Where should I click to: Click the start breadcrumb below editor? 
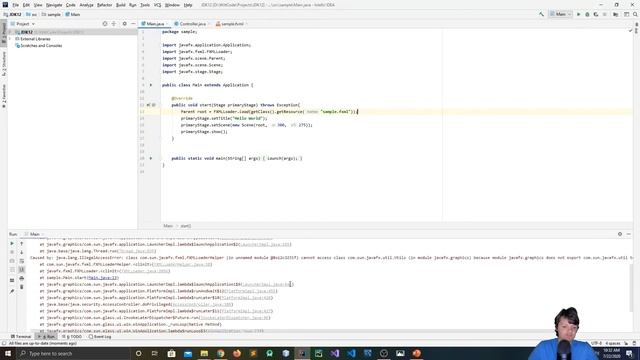coord(186,226)
